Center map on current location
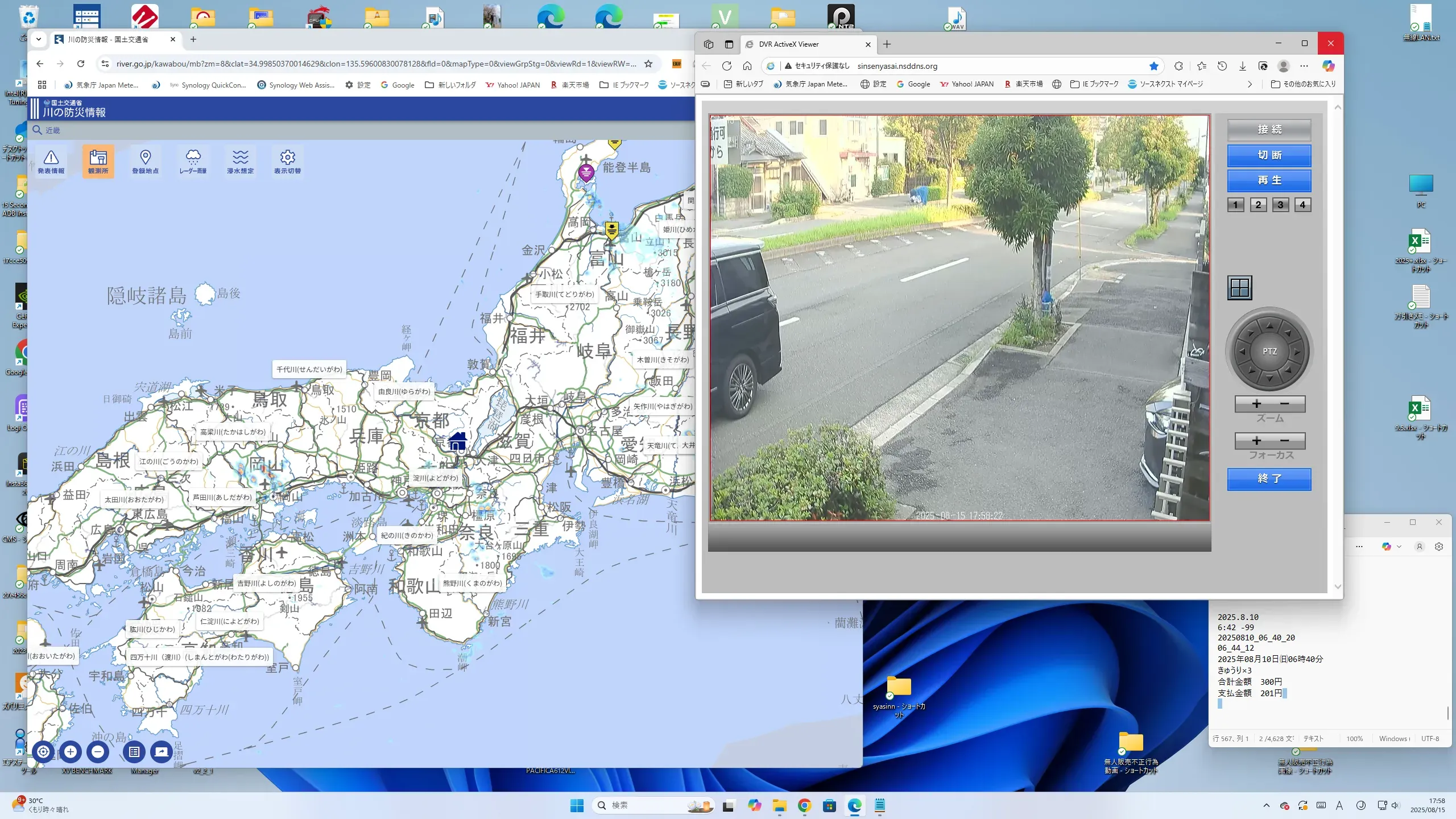 [43, 752]
